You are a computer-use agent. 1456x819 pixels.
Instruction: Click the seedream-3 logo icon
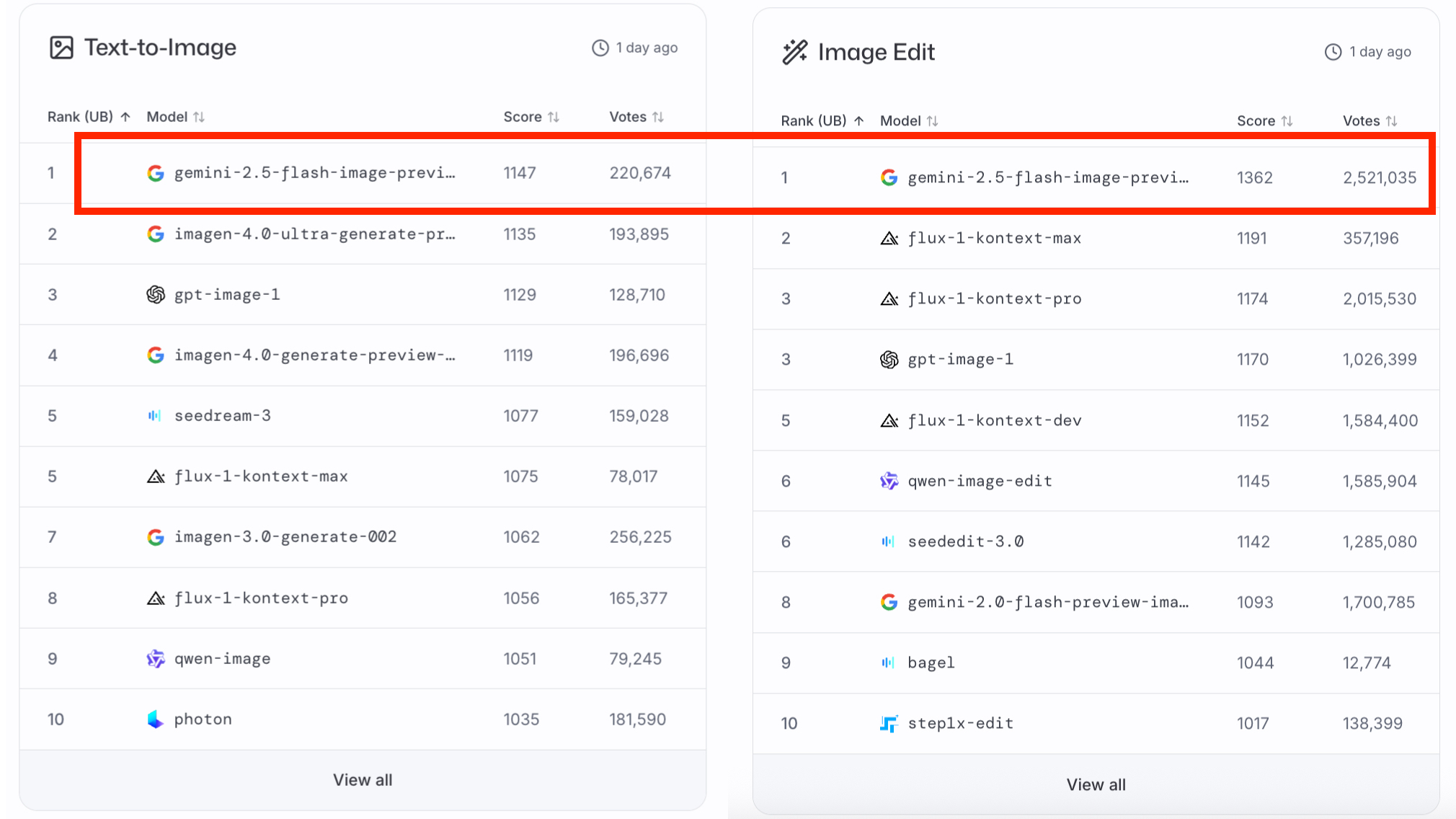[155, 415]
